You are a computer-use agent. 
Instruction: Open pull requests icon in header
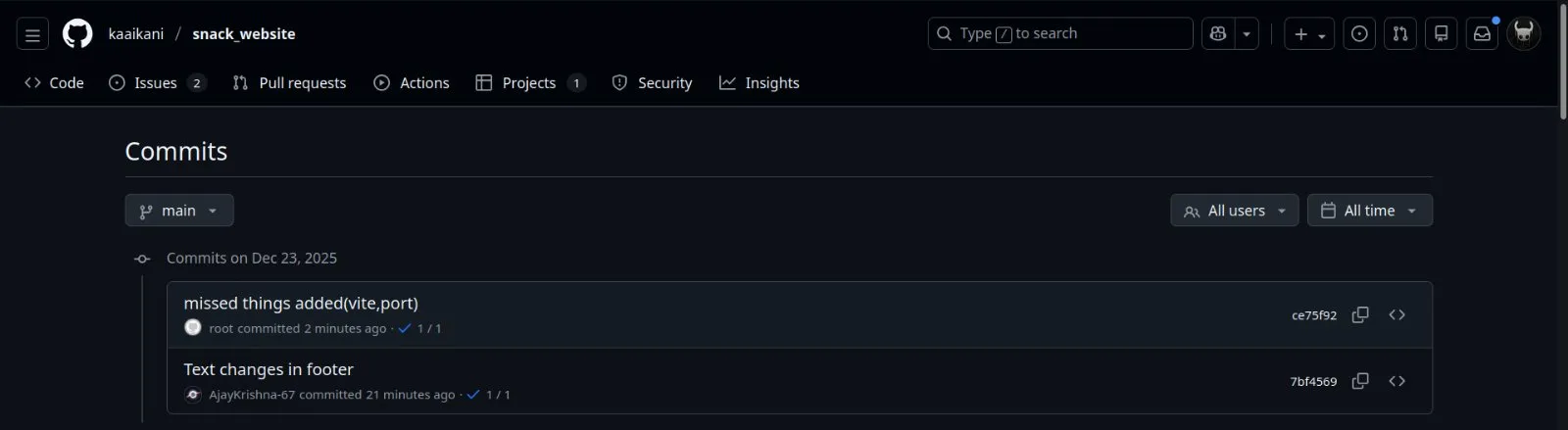[x=1400, y=34]
